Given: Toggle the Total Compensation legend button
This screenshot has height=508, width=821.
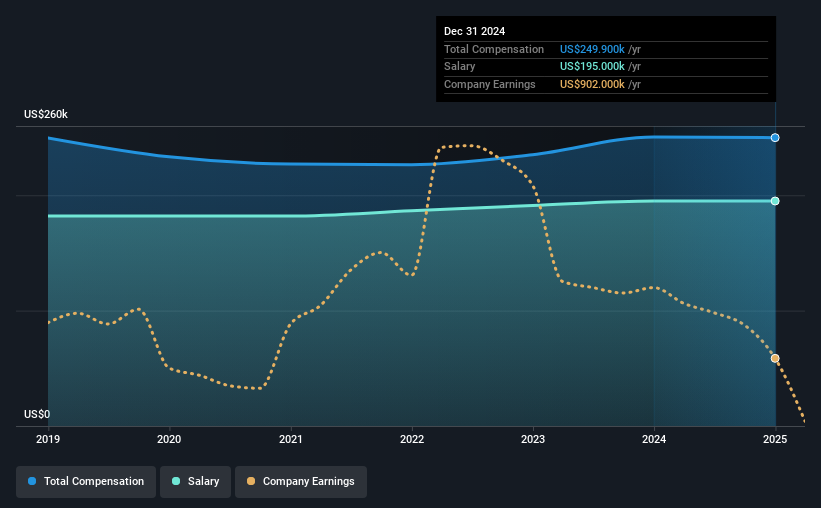Looking at the screenshot, I should pyautogui.click(x=86, y=481).
